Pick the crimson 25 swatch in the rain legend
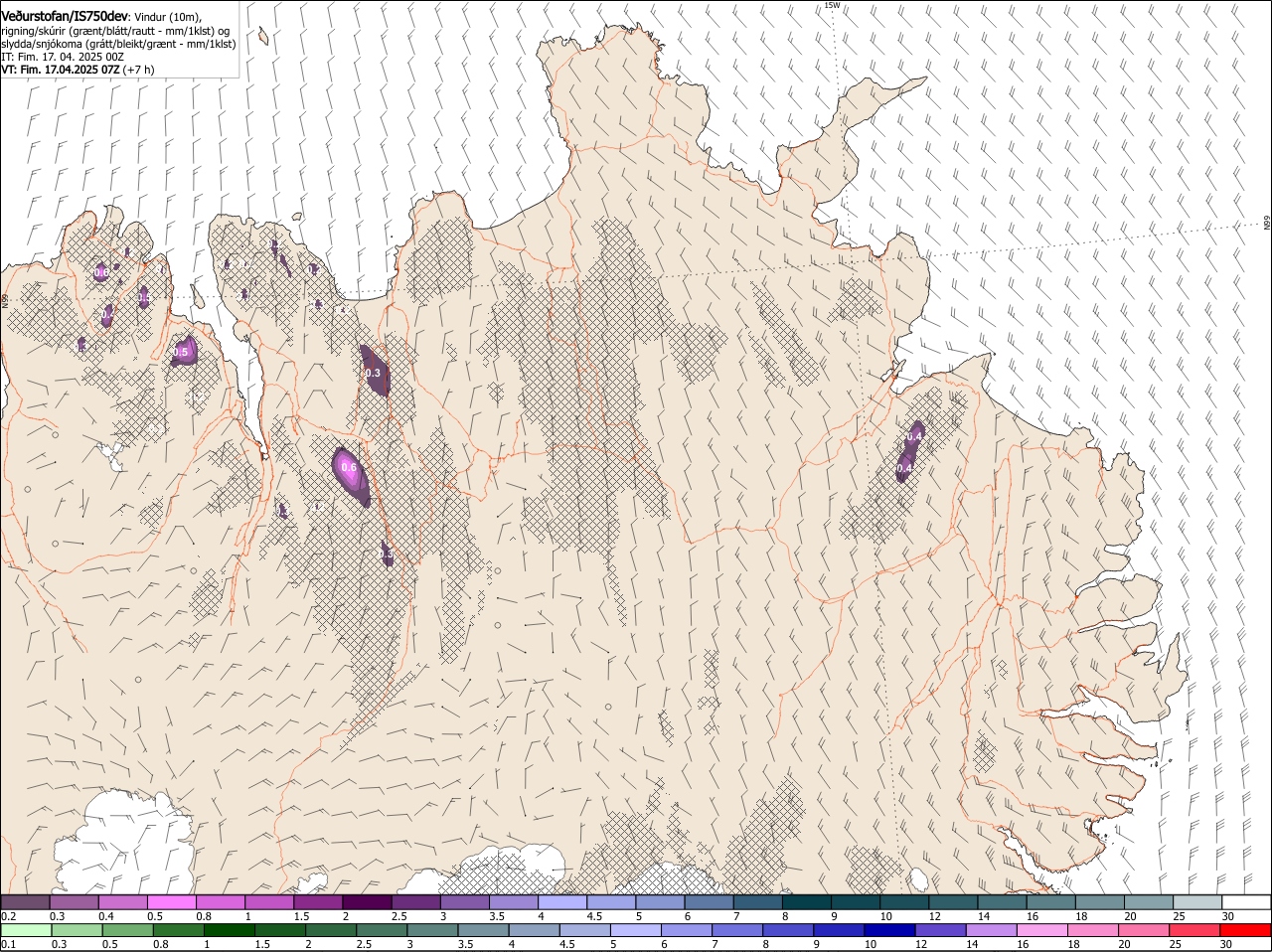 point(1193,930)
